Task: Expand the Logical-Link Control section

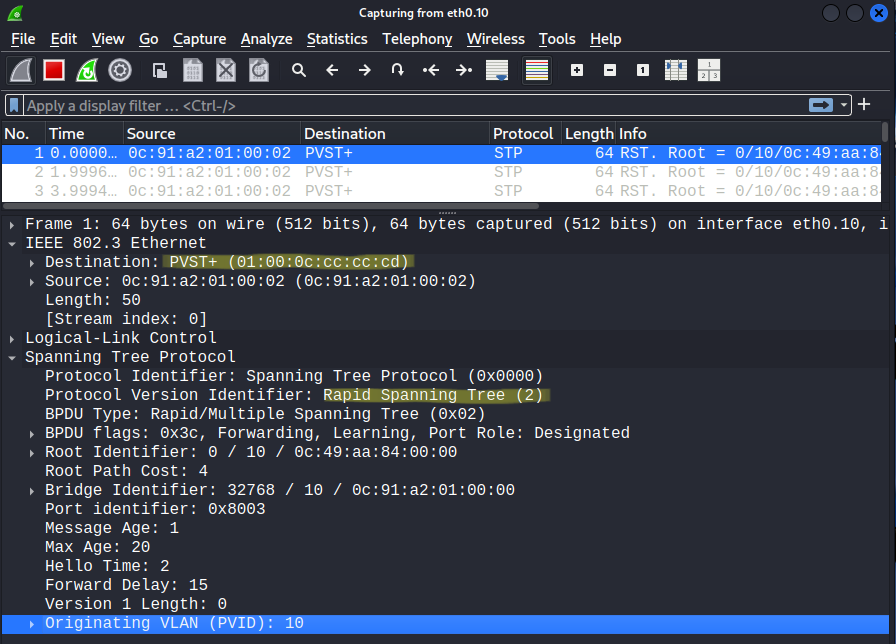Action: [x=13, y=338]
